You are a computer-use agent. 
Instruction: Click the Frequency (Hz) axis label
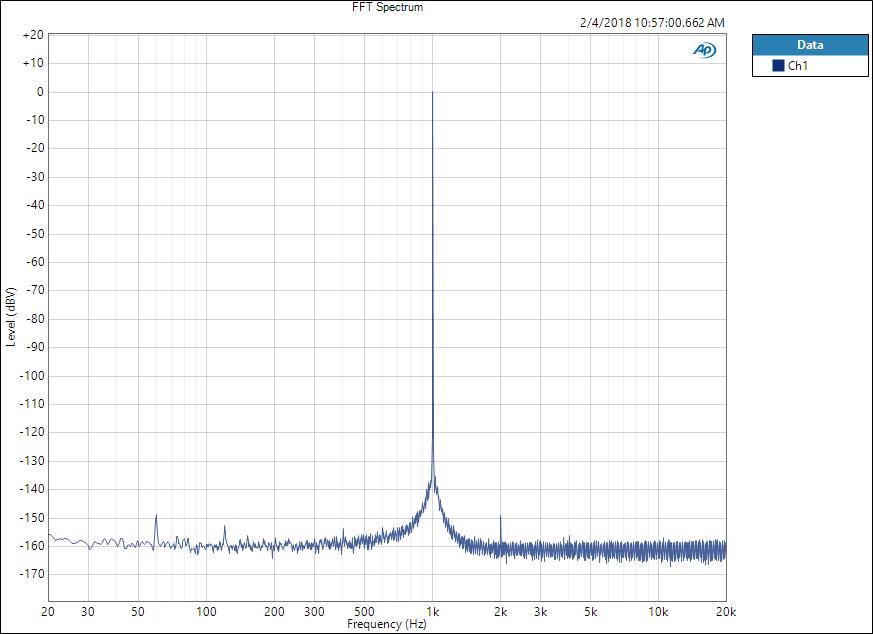386,624
